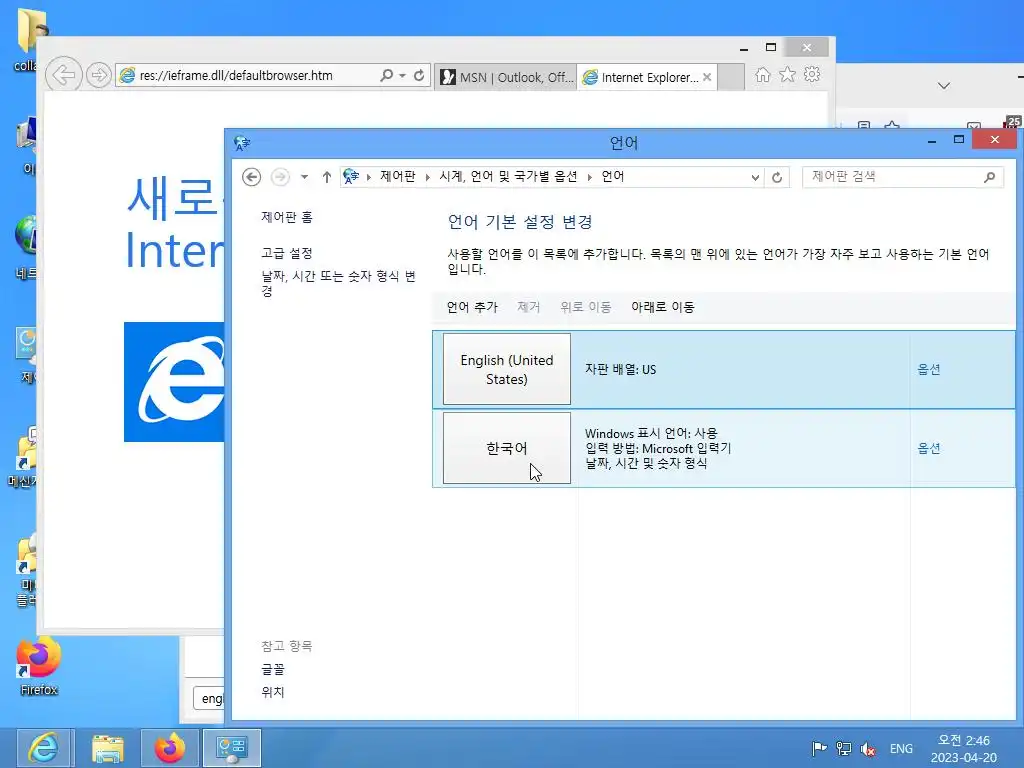Go forward in Internet Explorer
Viewport: 1024px width, 768px height.
point(99,75)
